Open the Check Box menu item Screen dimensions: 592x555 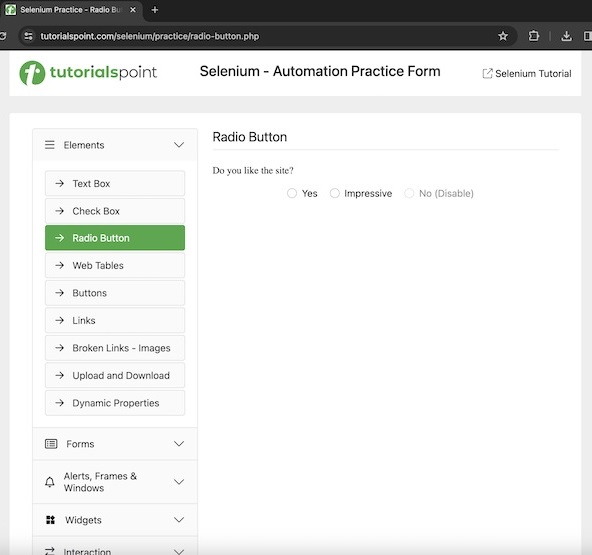point(115,211)
